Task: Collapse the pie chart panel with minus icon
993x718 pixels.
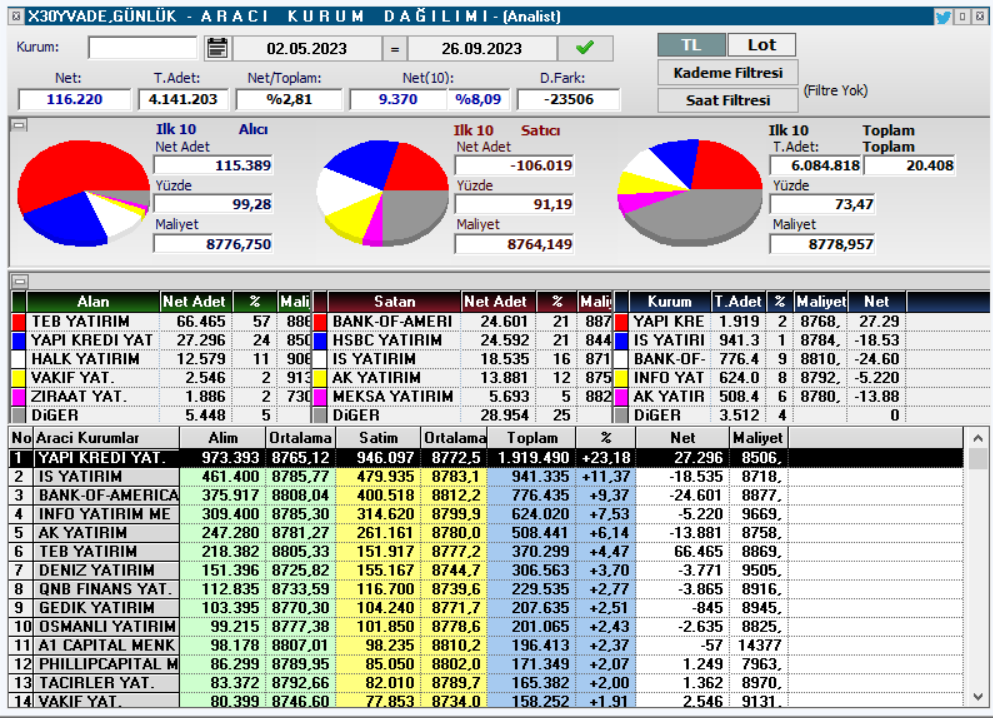Action: pos(19,125)
